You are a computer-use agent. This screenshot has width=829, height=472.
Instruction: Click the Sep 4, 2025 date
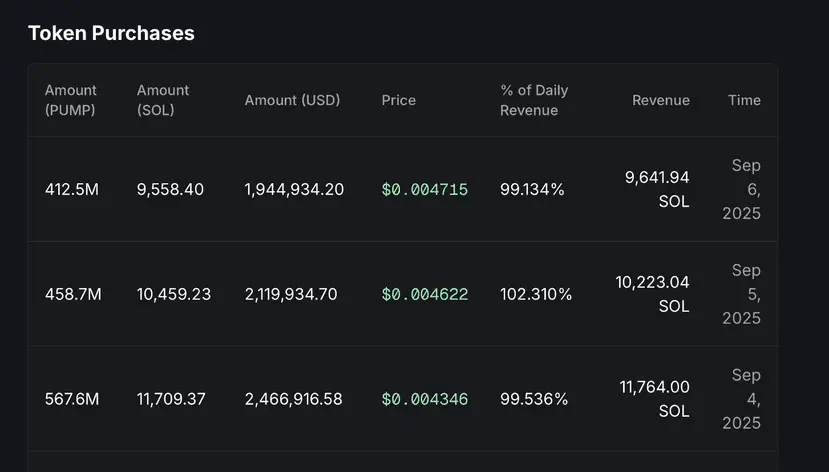point(742,399)
